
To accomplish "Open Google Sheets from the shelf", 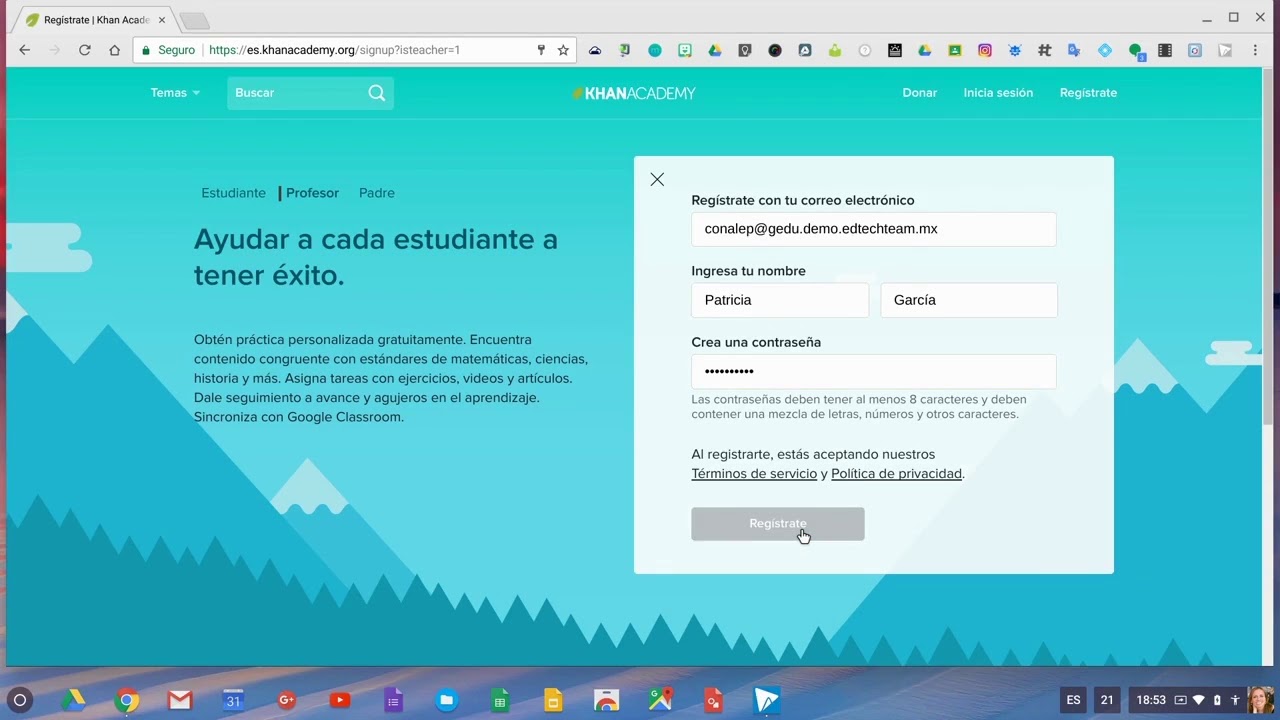I will tap(500, 700).
